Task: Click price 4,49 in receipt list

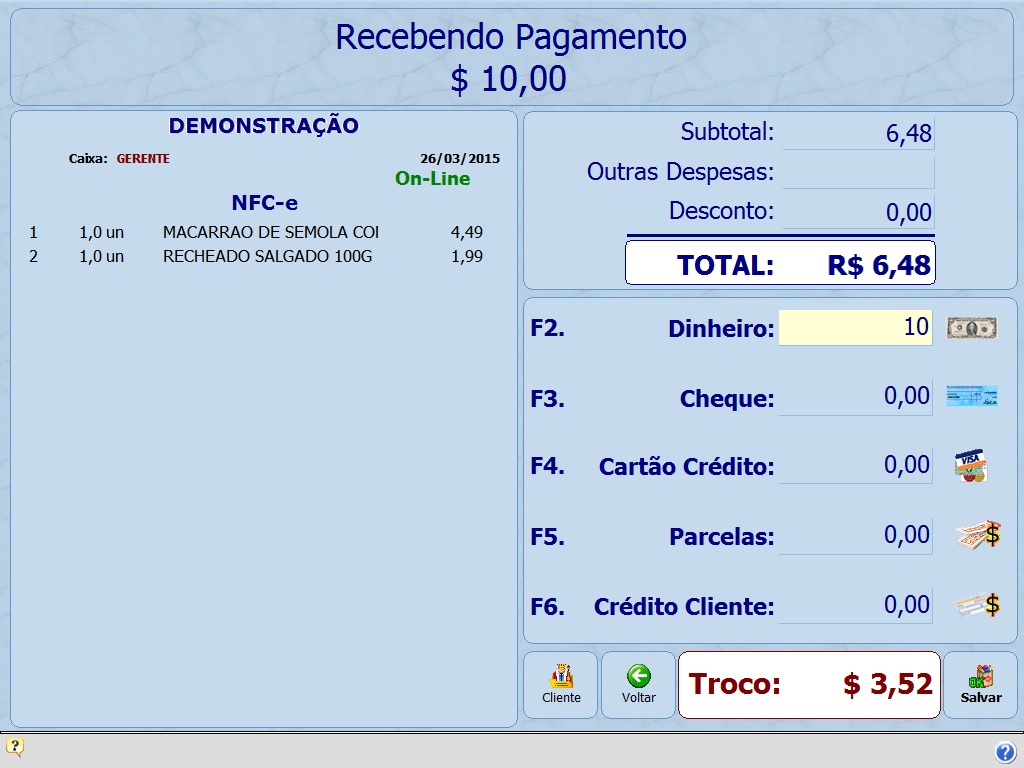Action: [x=467, y=232]
